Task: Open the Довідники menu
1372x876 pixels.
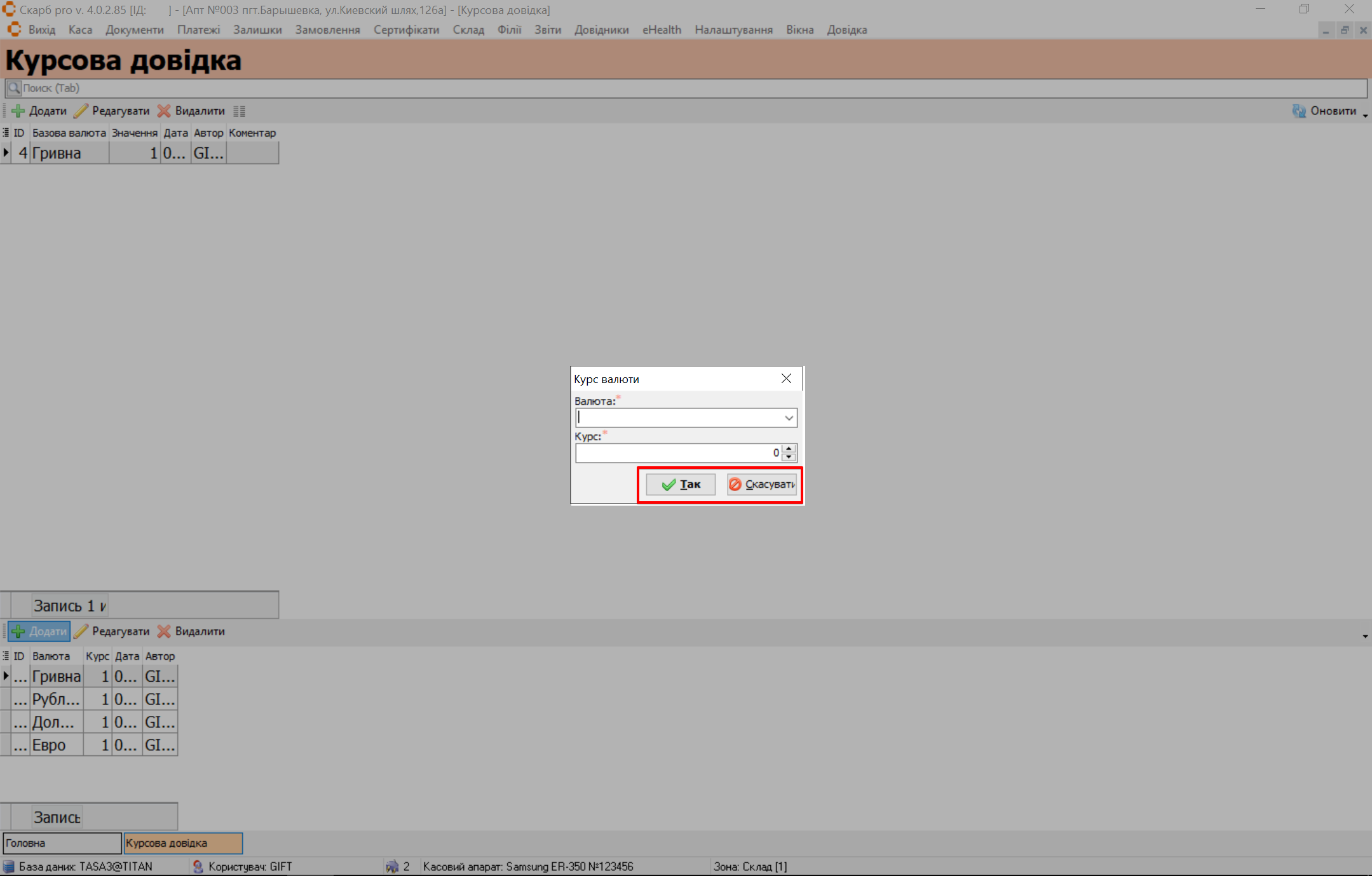Action: click(601, 30)
